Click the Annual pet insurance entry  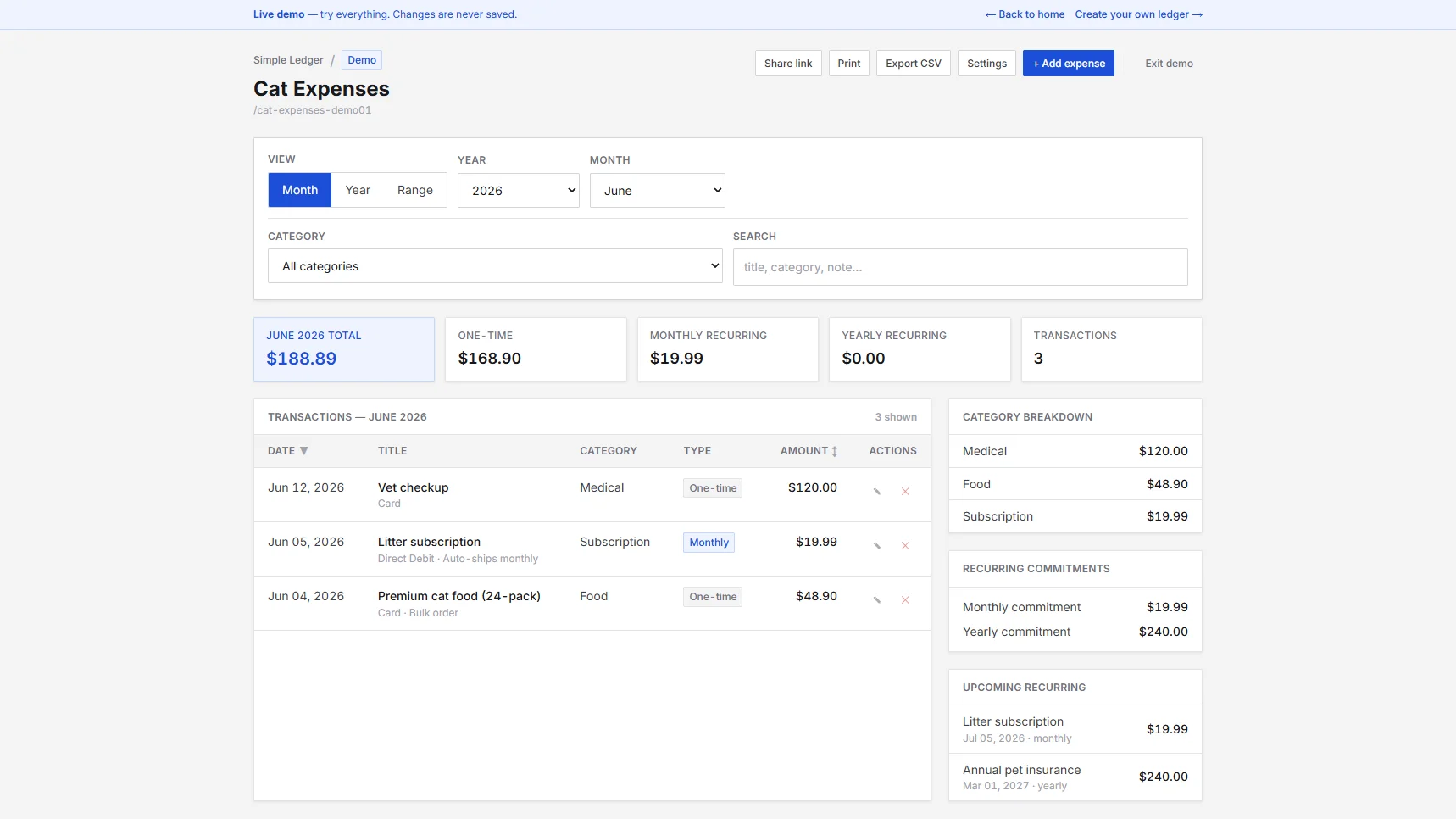point(1075,777)
